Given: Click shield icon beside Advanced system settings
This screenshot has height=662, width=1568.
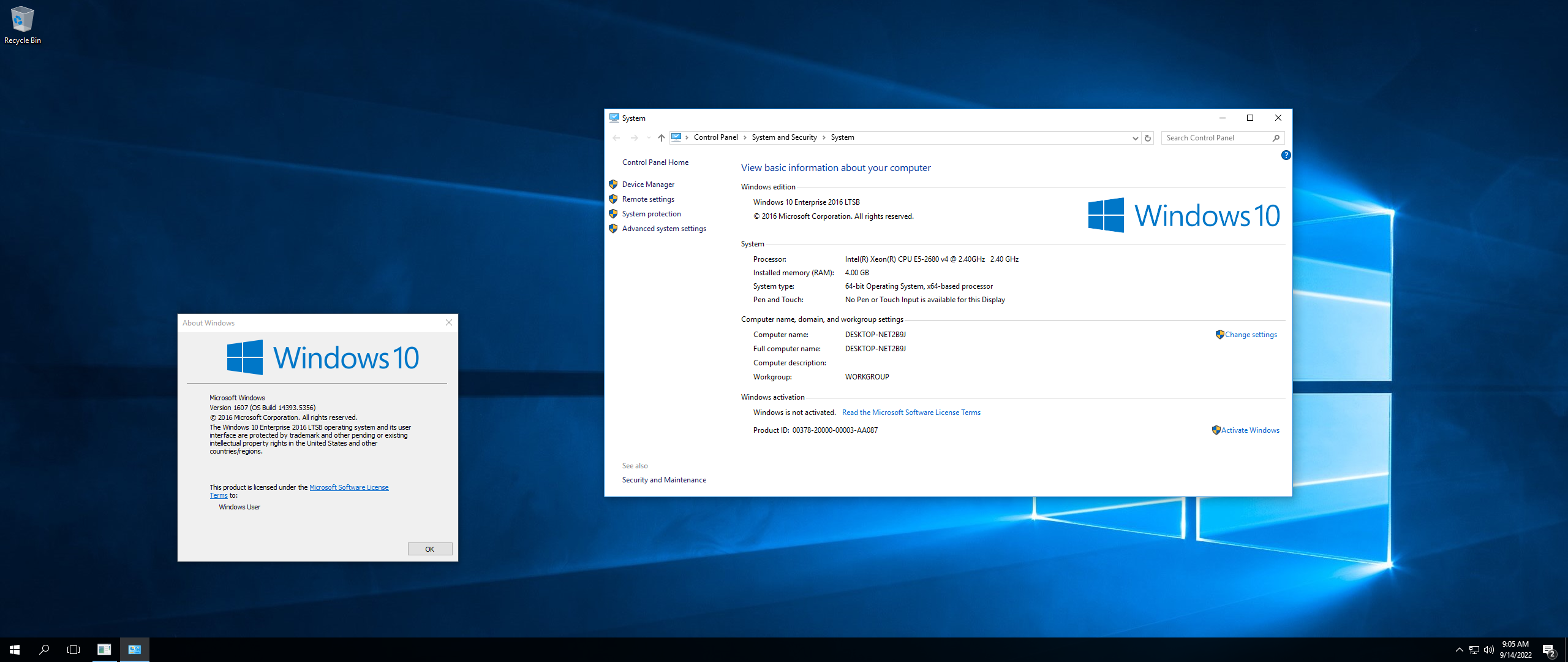Looking at the screenshot, I should [x=613, y=228].
